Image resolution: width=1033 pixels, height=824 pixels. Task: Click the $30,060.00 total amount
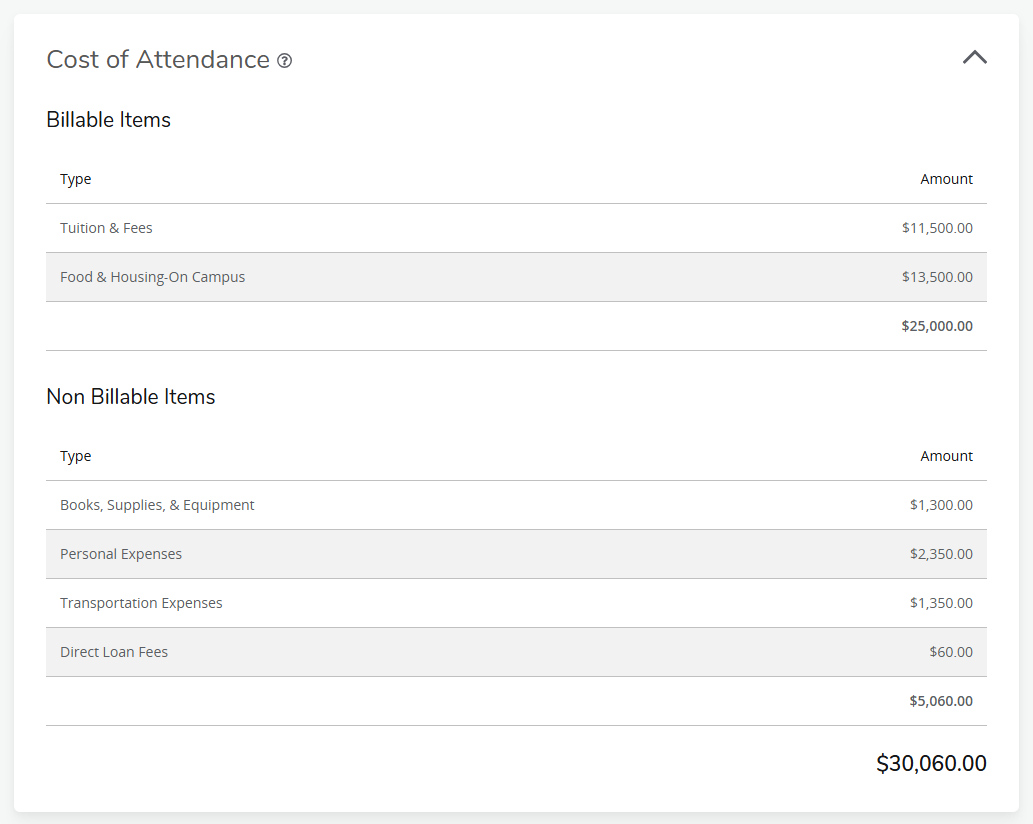tap(931, 763)
